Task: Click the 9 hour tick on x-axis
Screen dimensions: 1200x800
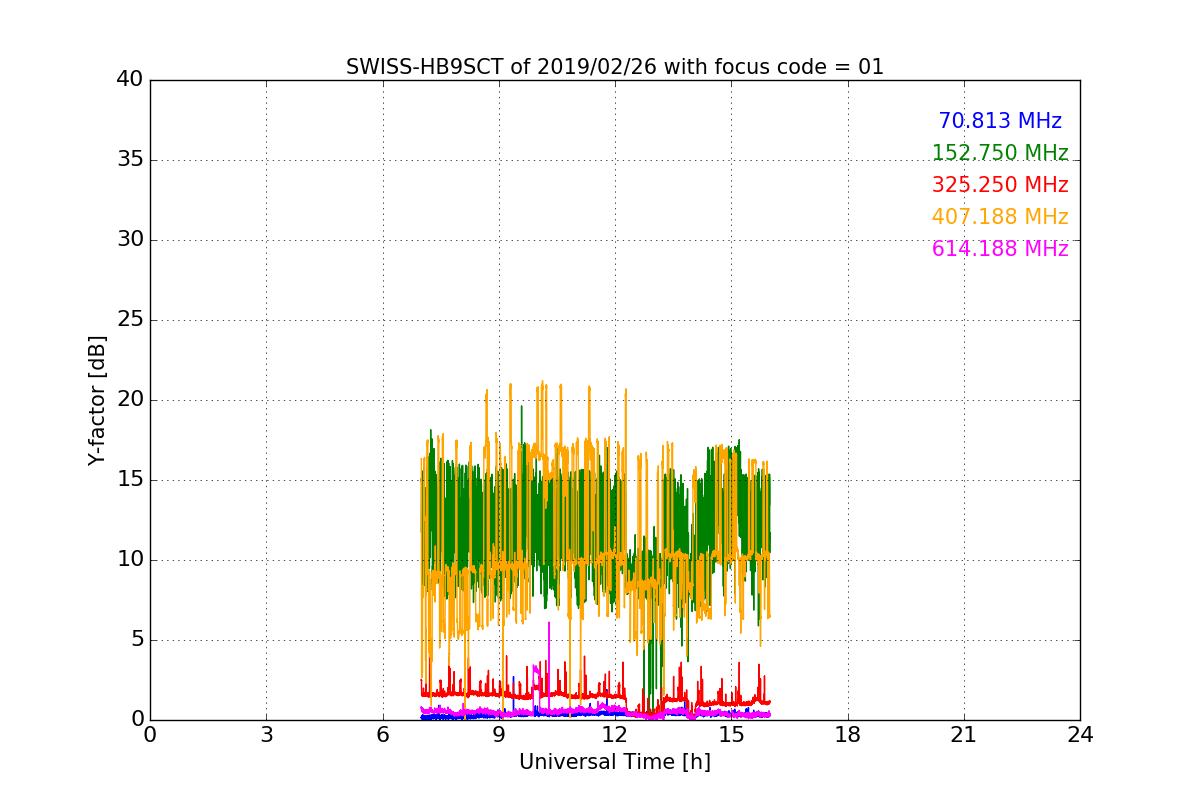Action: [499, 735]
